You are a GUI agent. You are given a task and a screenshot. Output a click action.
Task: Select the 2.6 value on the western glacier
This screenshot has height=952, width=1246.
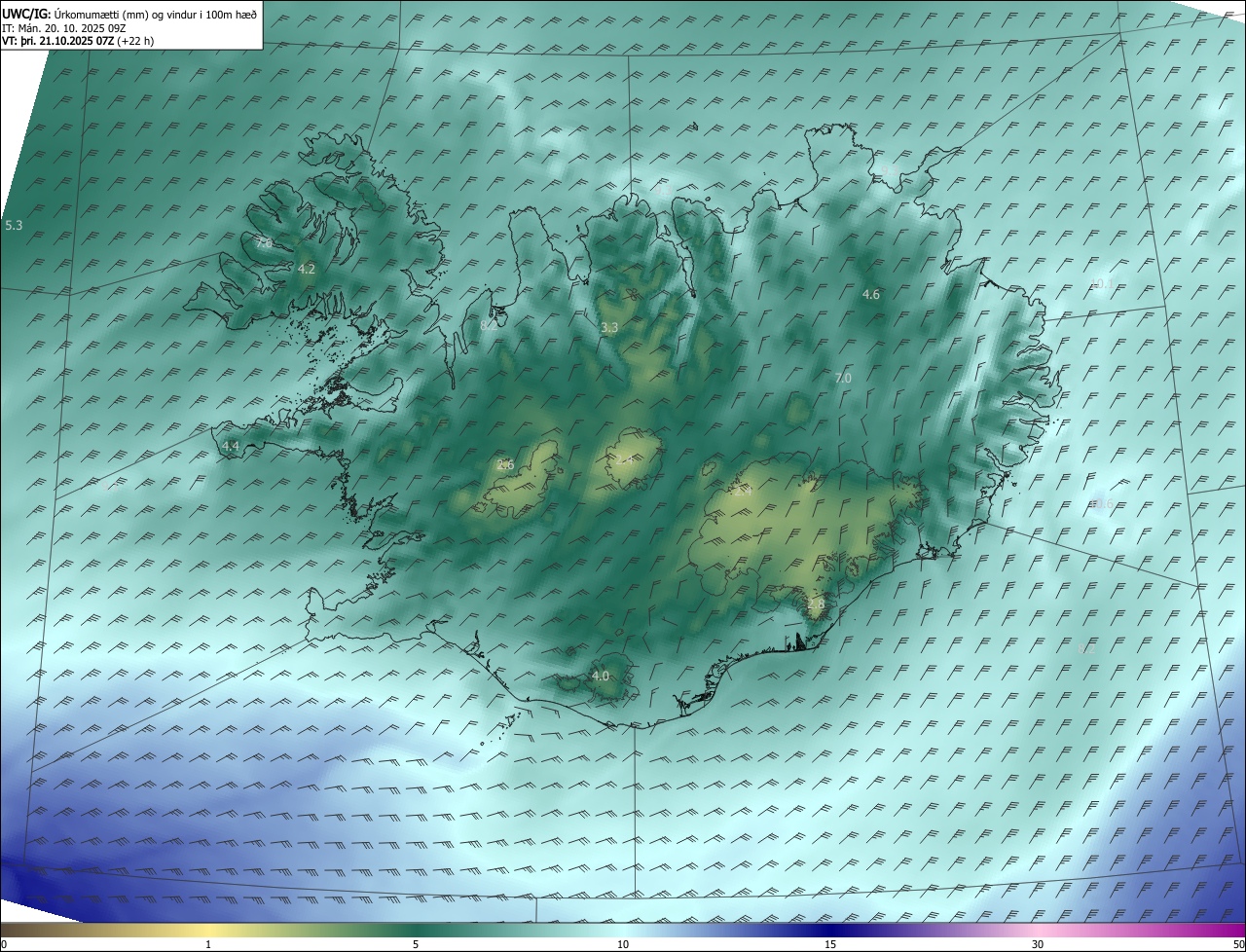[x=505, y=465]
